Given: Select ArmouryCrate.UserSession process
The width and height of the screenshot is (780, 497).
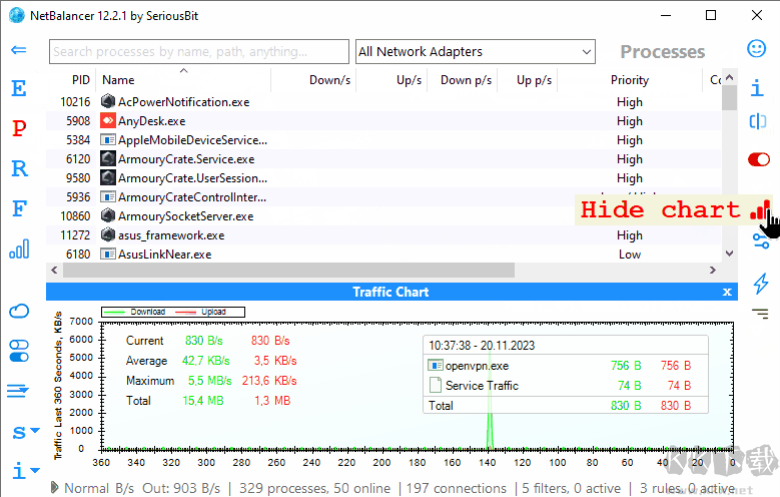Looking at the screenshot, I should (384, 178).
